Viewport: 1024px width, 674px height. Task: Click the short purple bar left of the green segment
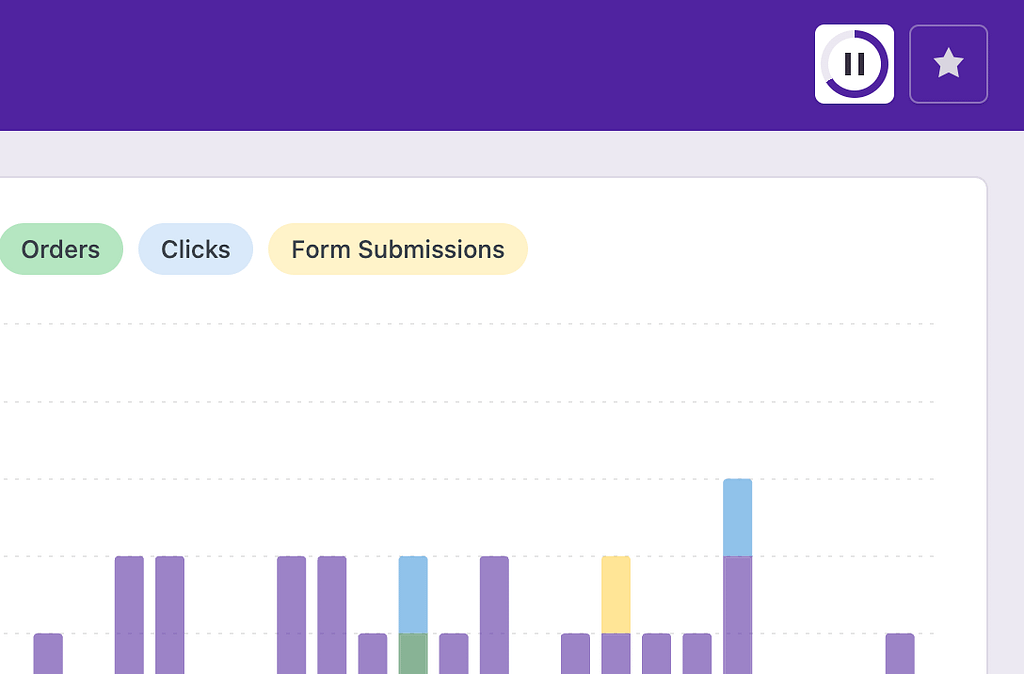tap(372, 654)
